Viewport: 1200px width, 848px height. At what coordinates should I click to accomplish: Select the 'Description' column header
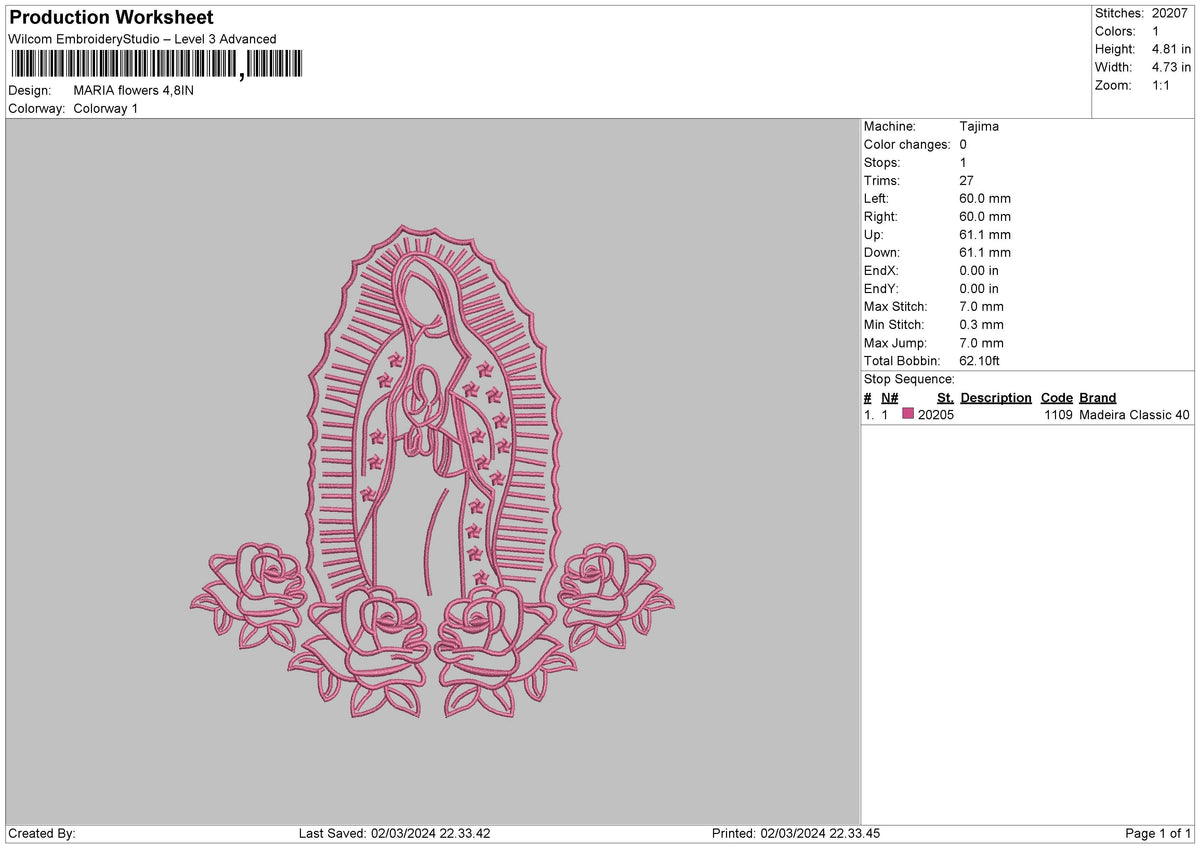point(996,397)
